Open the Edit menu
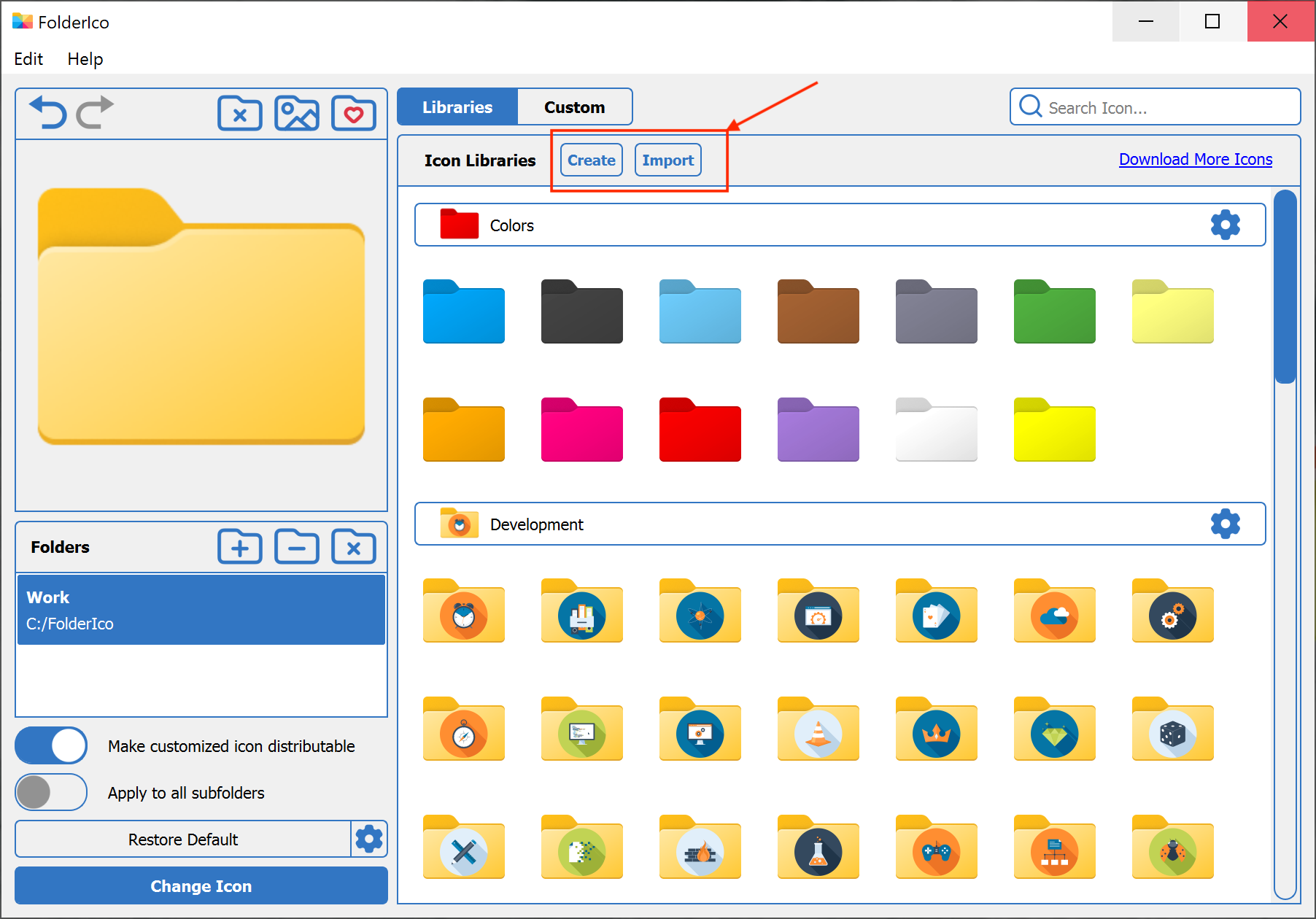The height and width of the screenshot is (919, 1316). tap(28, 59)
